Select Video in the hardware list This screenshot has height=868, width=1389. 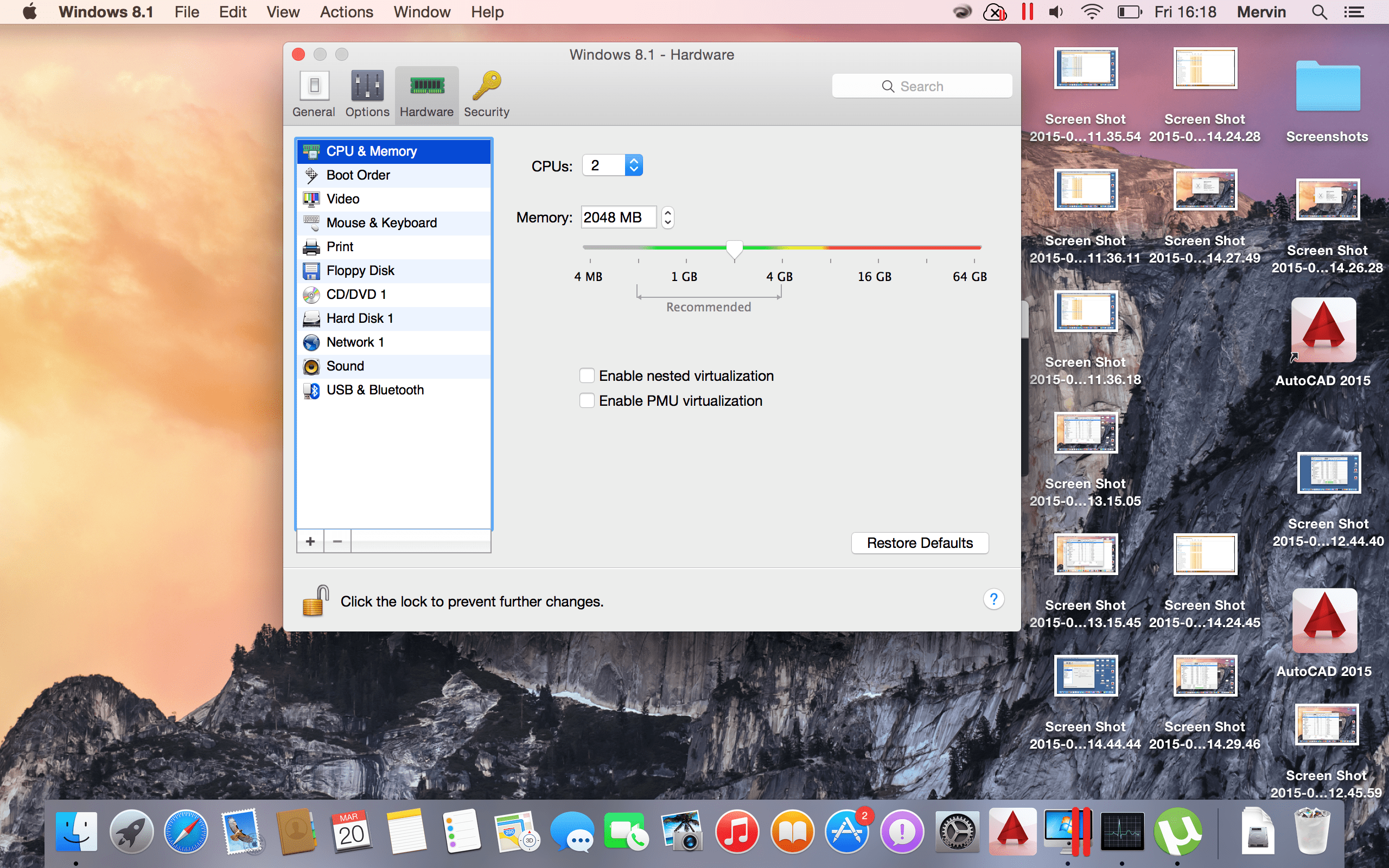pyautogui.click(x=394, y=199)
